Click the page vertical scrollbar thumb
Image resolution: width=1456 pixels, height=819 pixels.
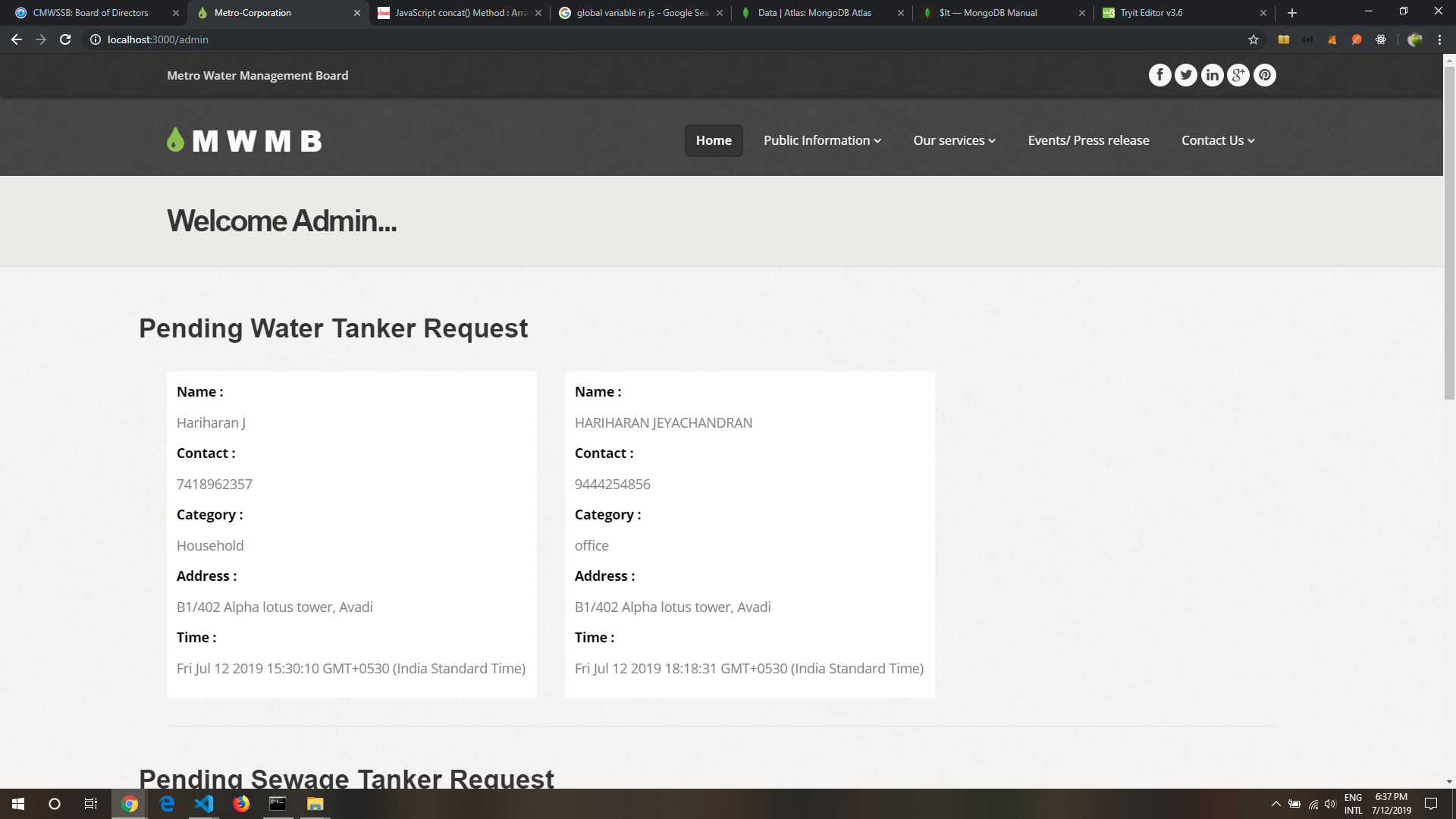(1449, 233)
